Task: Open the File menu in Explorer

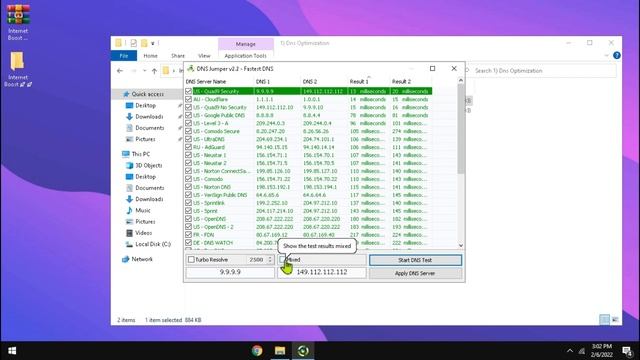Action: coord(124,56)
